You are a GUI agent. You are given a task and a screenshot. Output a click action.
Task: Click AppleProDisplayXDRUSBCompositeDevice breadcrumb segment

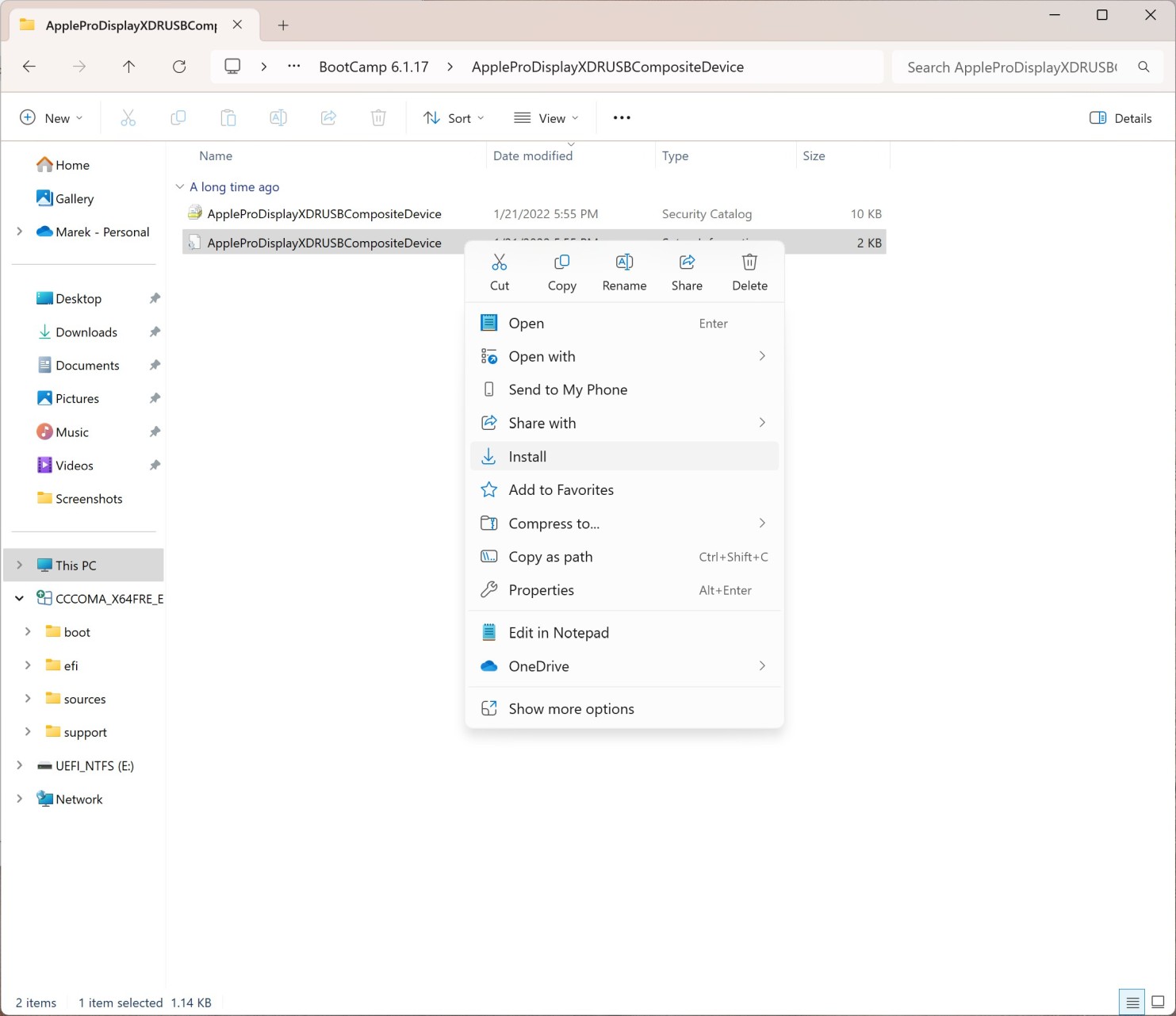click(607, 67)
